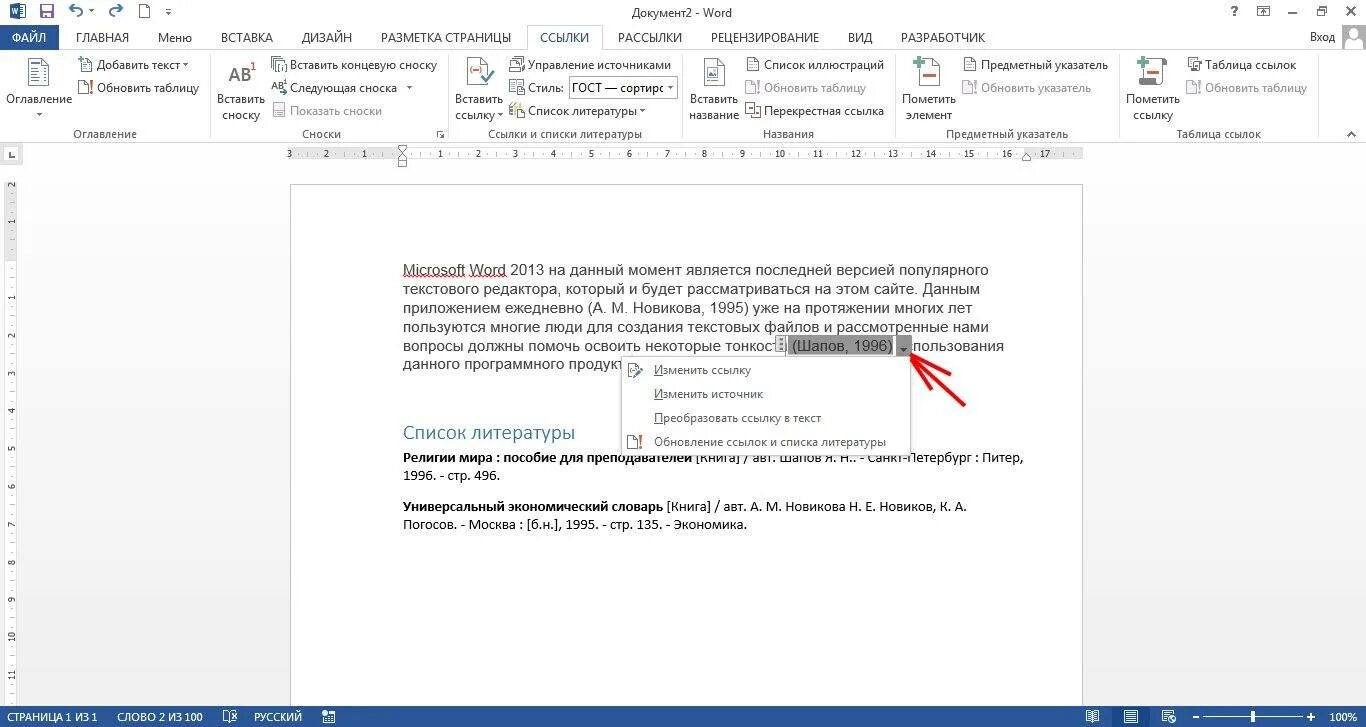Screen dimensions: 1366x727
Task: Click Предметный указатель
Action: click(x=1035, y=65)
